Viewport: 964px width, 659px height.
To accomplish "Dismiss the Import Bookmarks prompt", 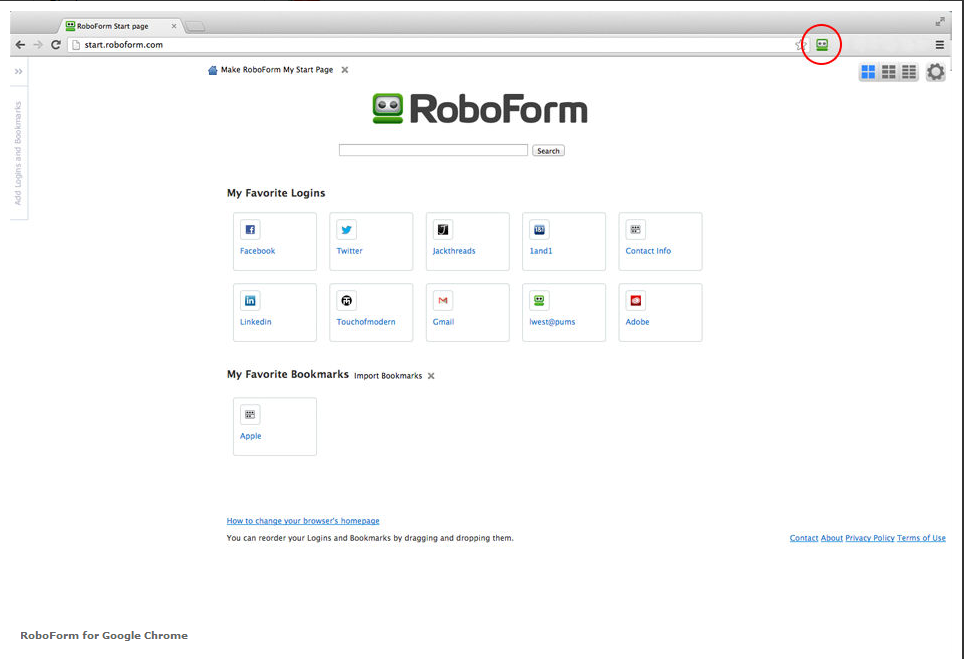I will click(x=431, y=376).
